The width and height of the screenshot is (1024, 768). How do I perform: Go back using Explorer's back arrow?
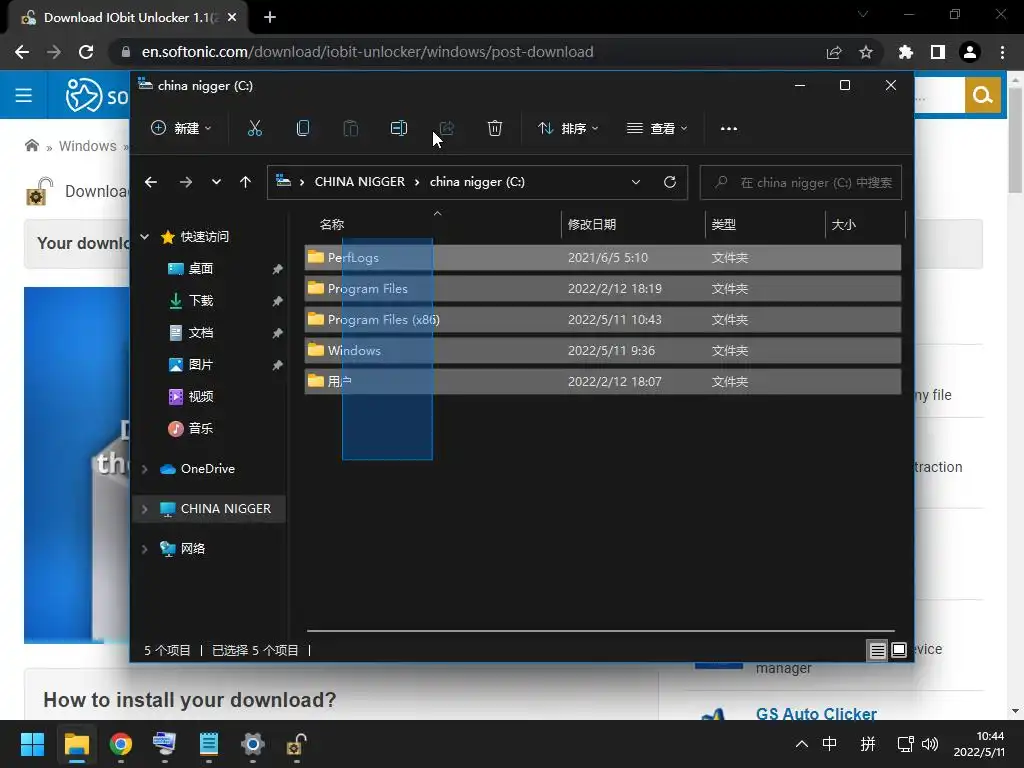[151, 182]
